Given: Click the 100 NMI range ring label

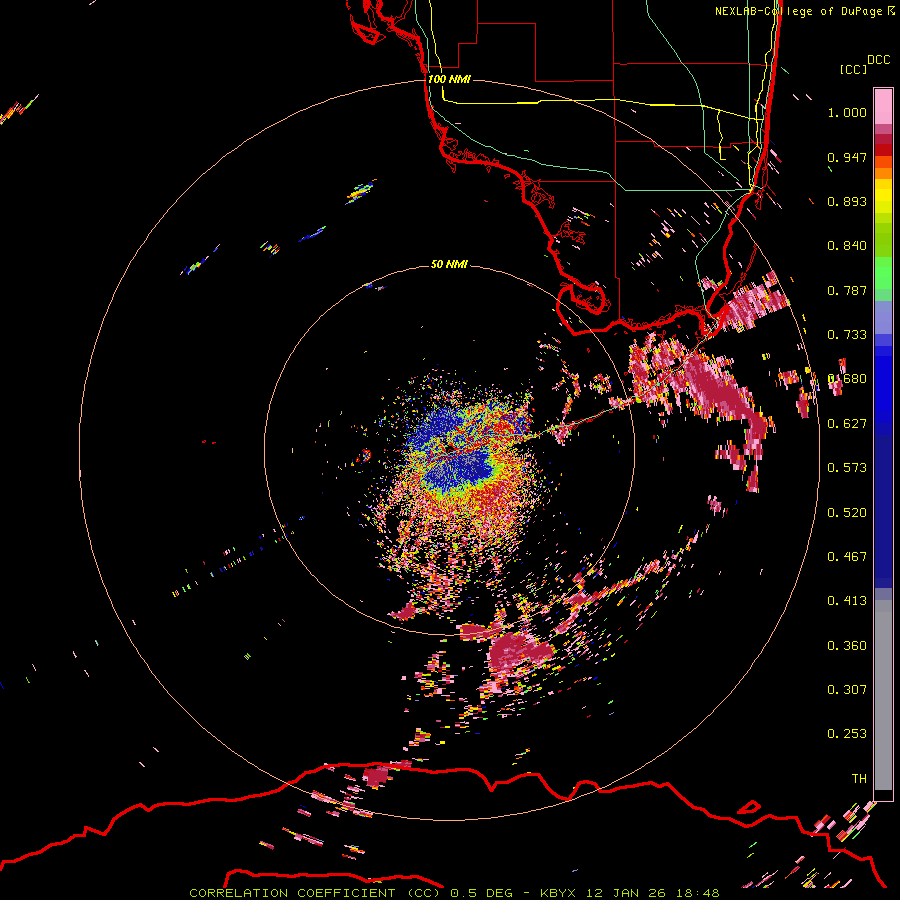Looking at the screenshot, I should click(449, 79).
